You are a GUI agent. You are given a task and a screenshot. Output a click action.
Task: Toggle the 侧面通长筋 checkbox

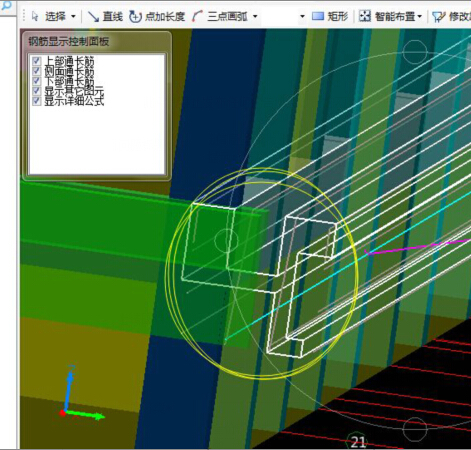(x=36, y=71)
